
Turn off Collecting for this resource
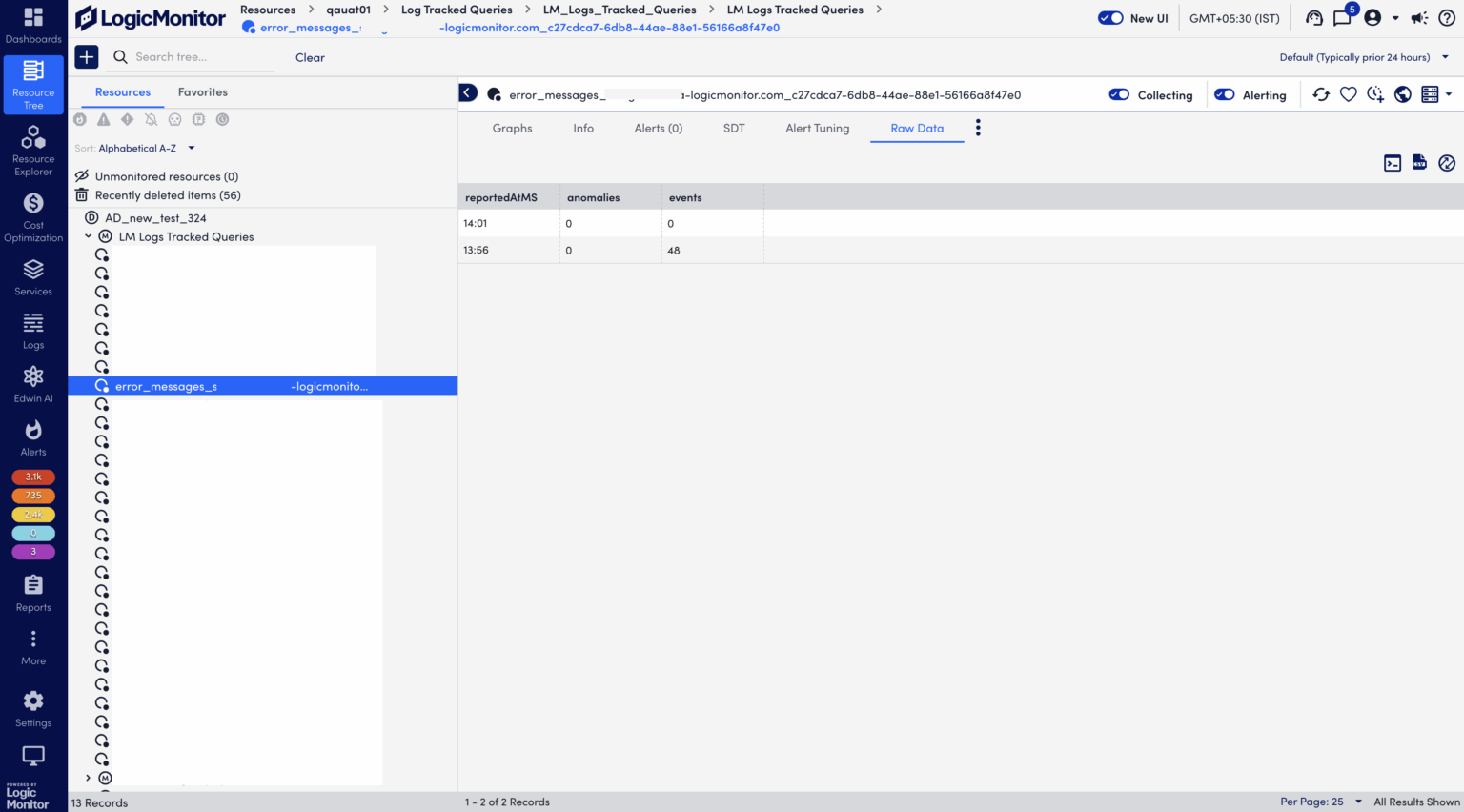1120,94
